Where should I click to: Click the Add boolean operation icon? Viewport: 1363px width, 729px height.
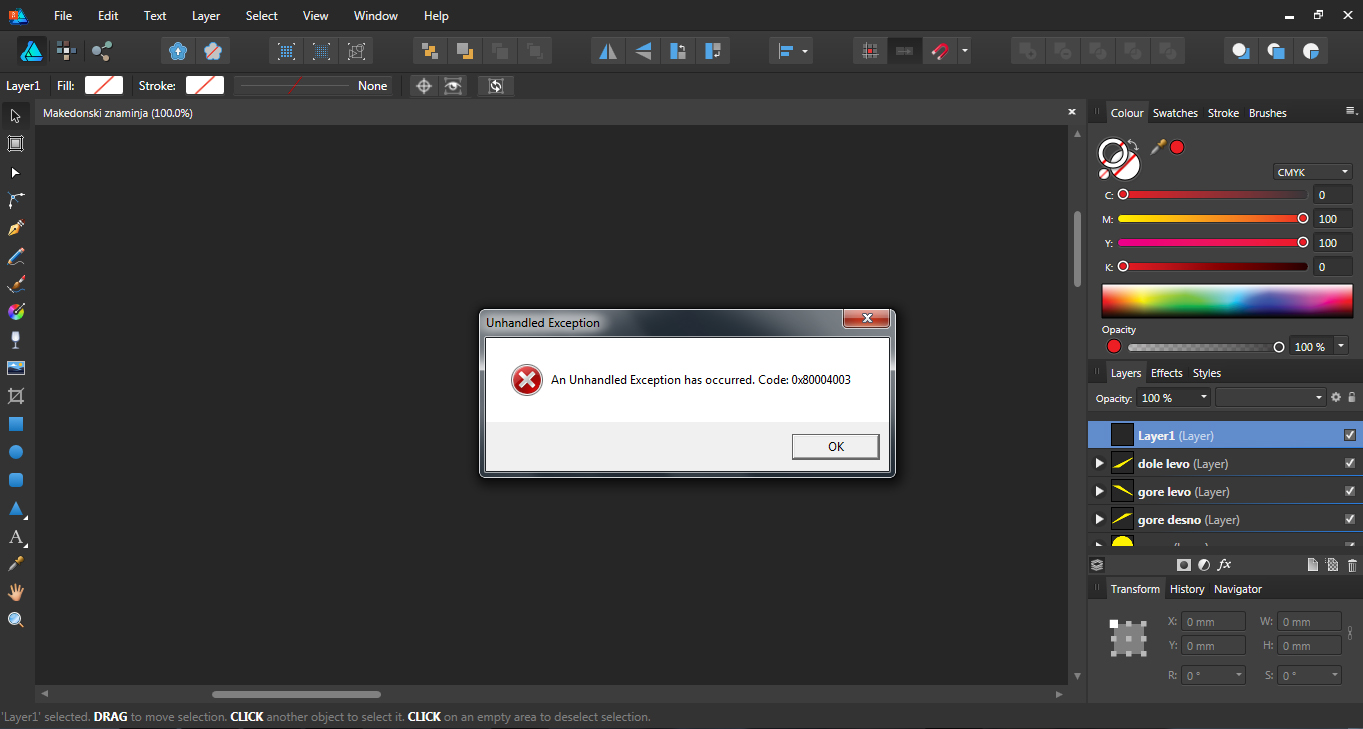pos(1027,51)
